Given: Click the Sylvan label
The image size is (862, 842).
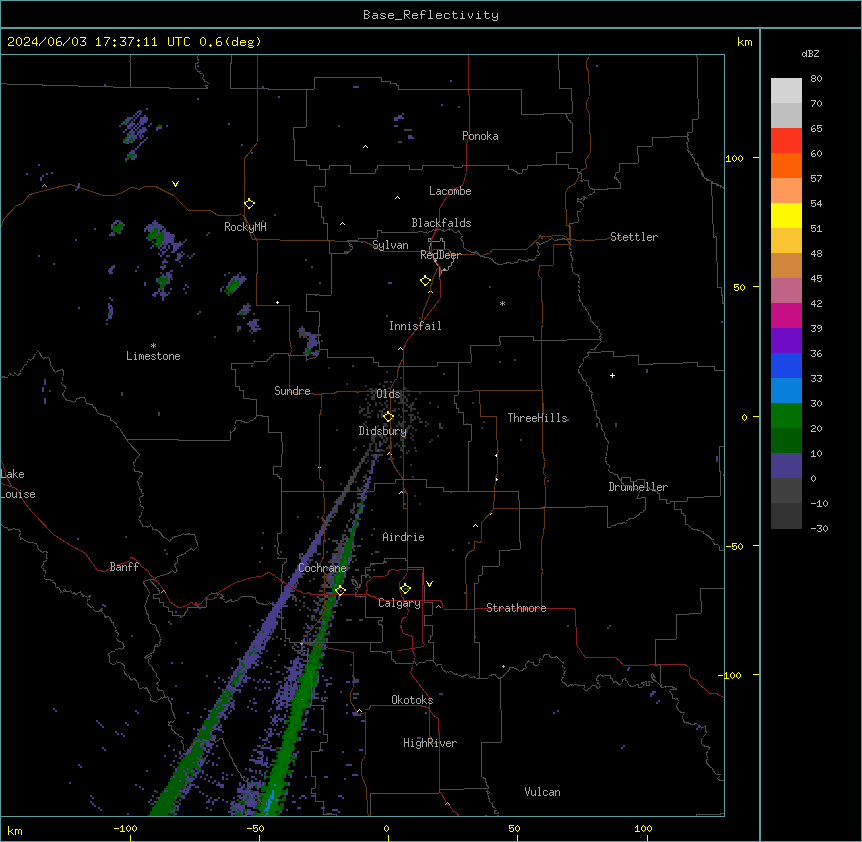Looking at the screenshot, I should tap(390, 245).
